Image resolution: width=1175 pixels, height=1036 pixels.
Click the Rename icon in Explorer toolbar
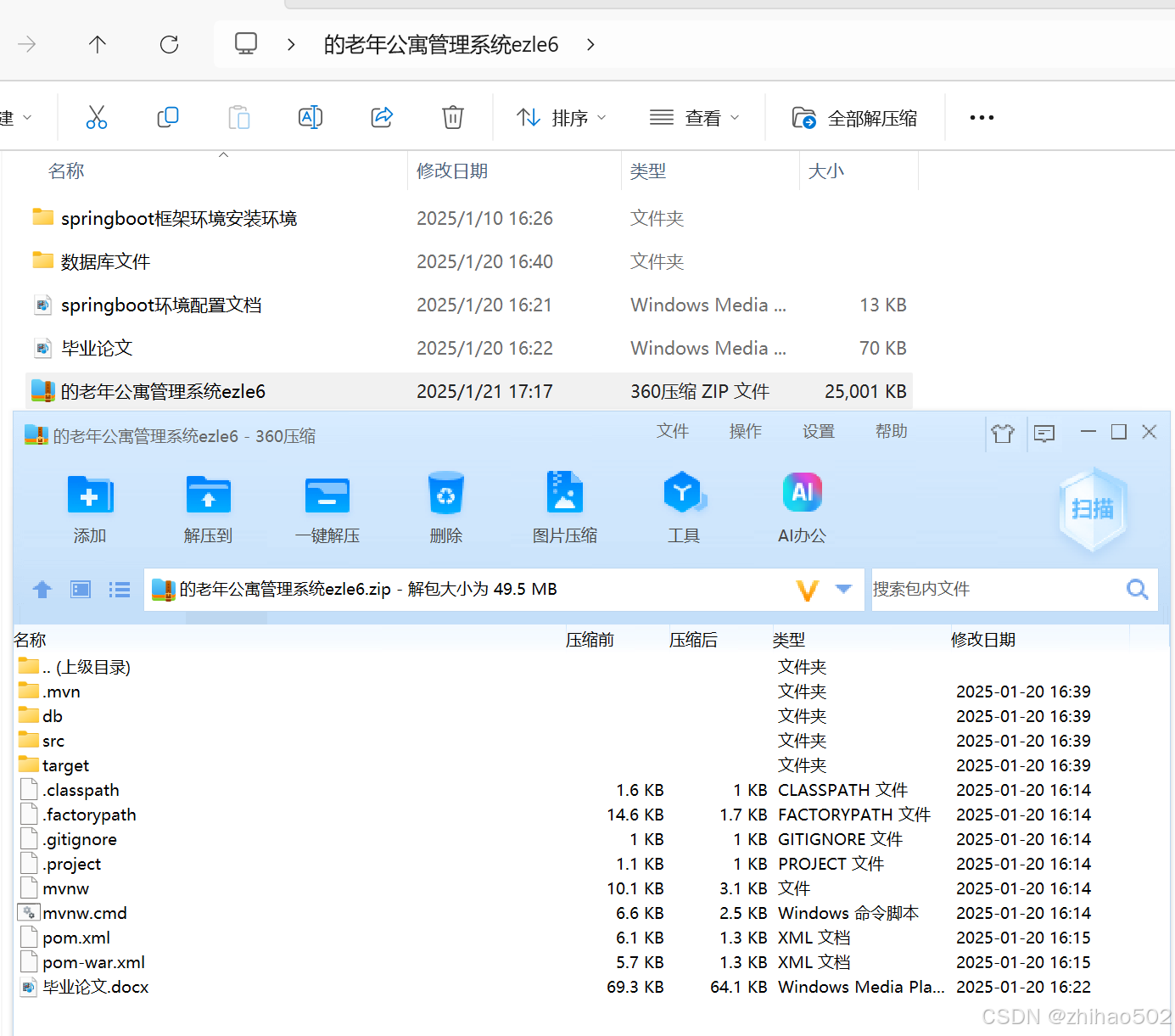pyautogui.click(x=311, y=117)
